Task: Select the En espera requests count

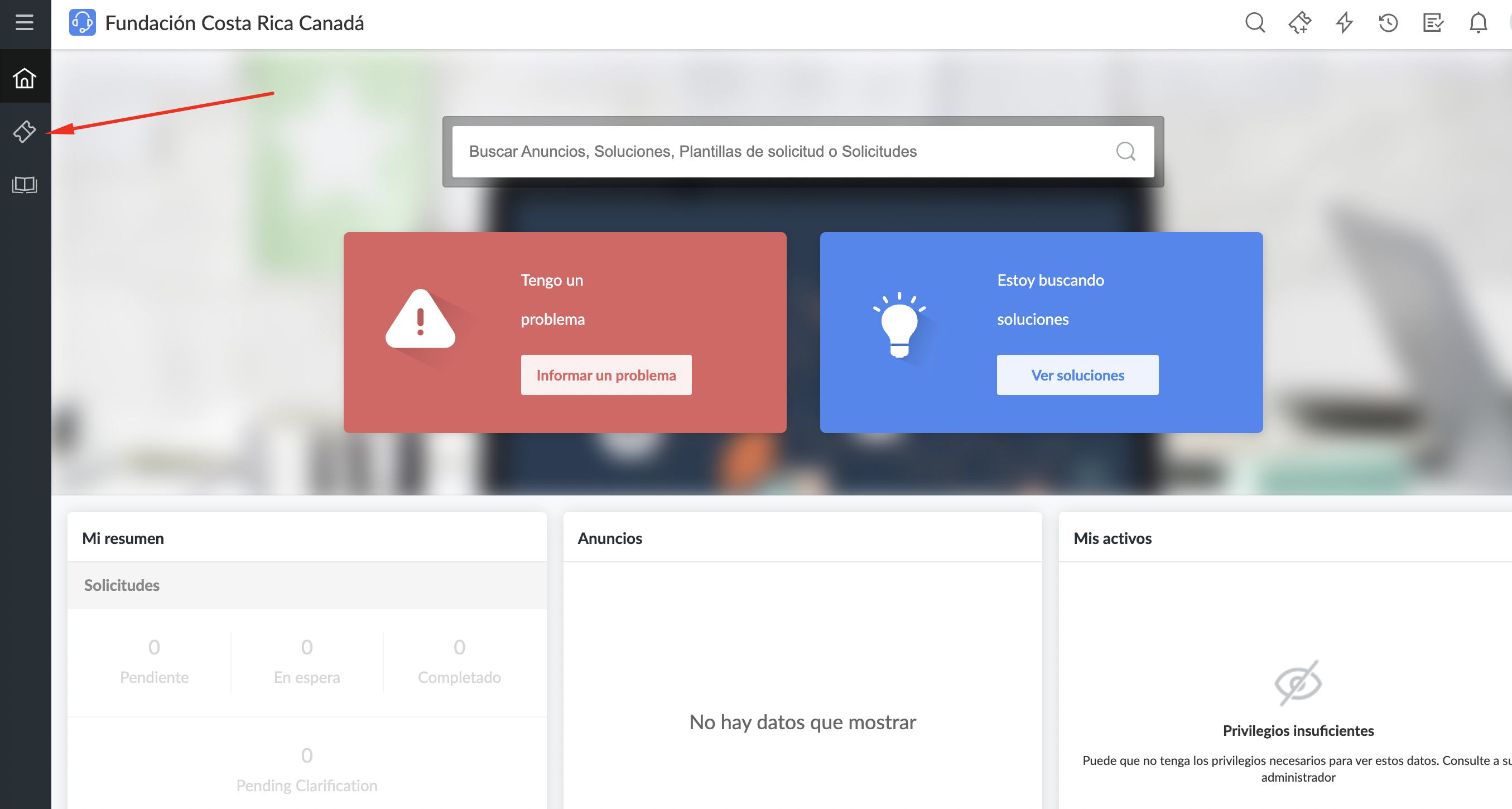Action: 306,661
